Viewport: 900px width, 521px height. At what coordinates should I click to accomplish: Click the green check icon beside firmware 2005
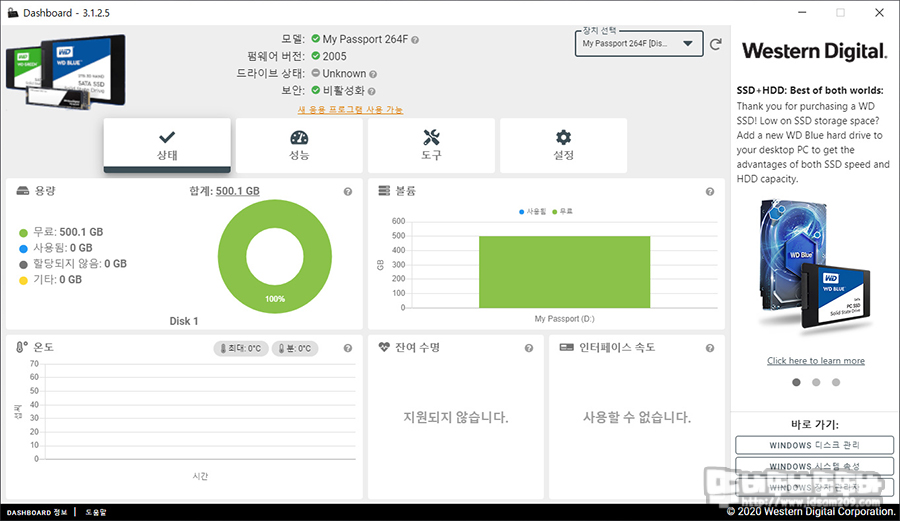[316, 56]
